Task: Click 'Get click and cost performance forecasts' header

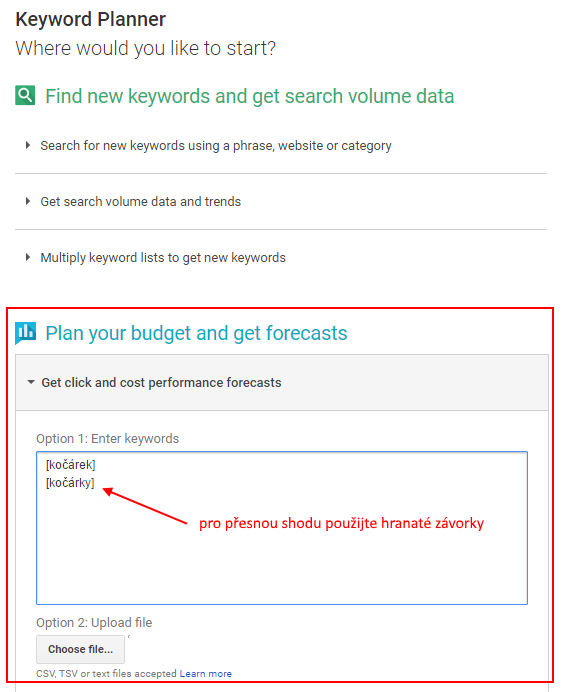Action: point(282,383)
